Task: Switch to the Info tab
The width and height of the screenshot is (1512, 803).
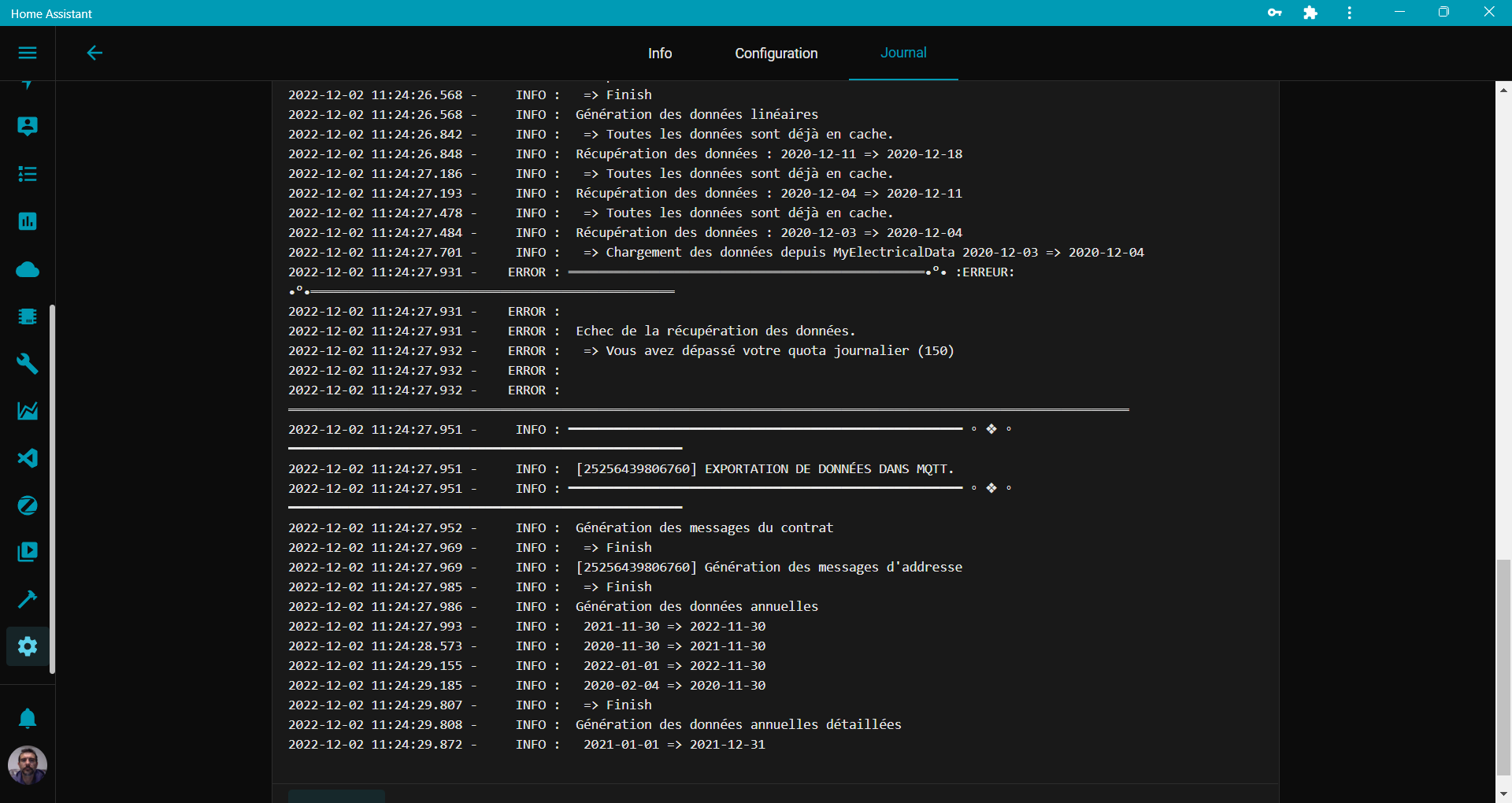Action: tap(659, 54)
